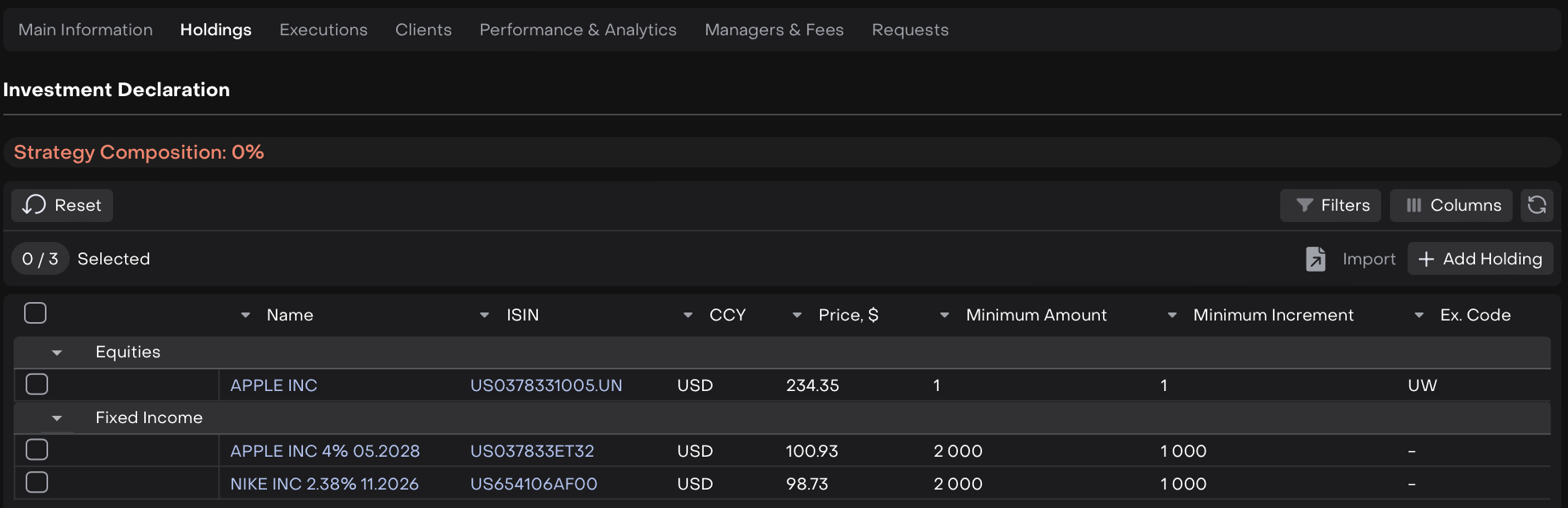Open the APPLE INC holding link
This screenshot has width=1568, height=508.
(273, 385)
